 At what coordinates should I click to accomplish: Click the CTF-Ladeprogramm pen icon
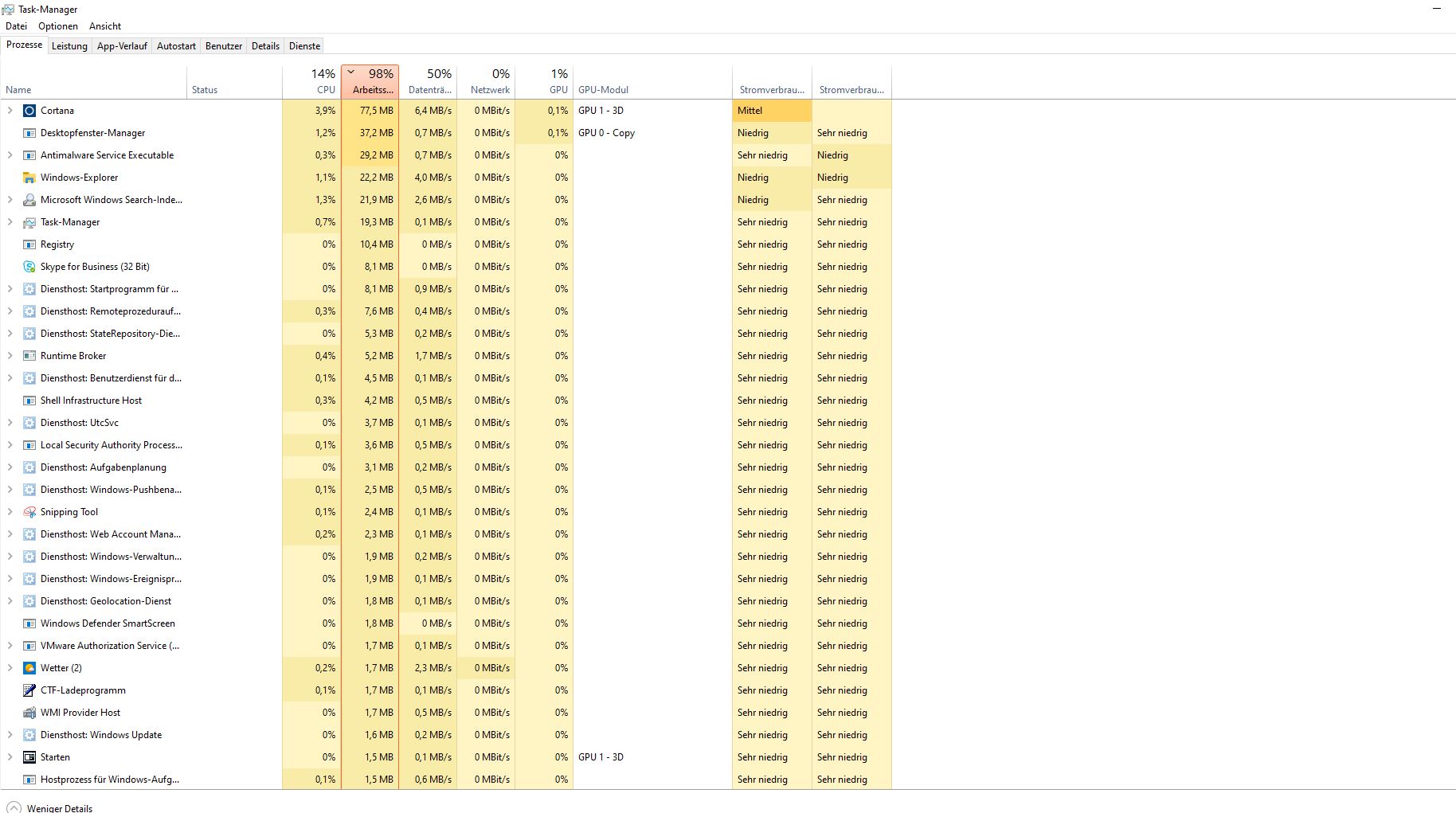(x=29, y=690)
